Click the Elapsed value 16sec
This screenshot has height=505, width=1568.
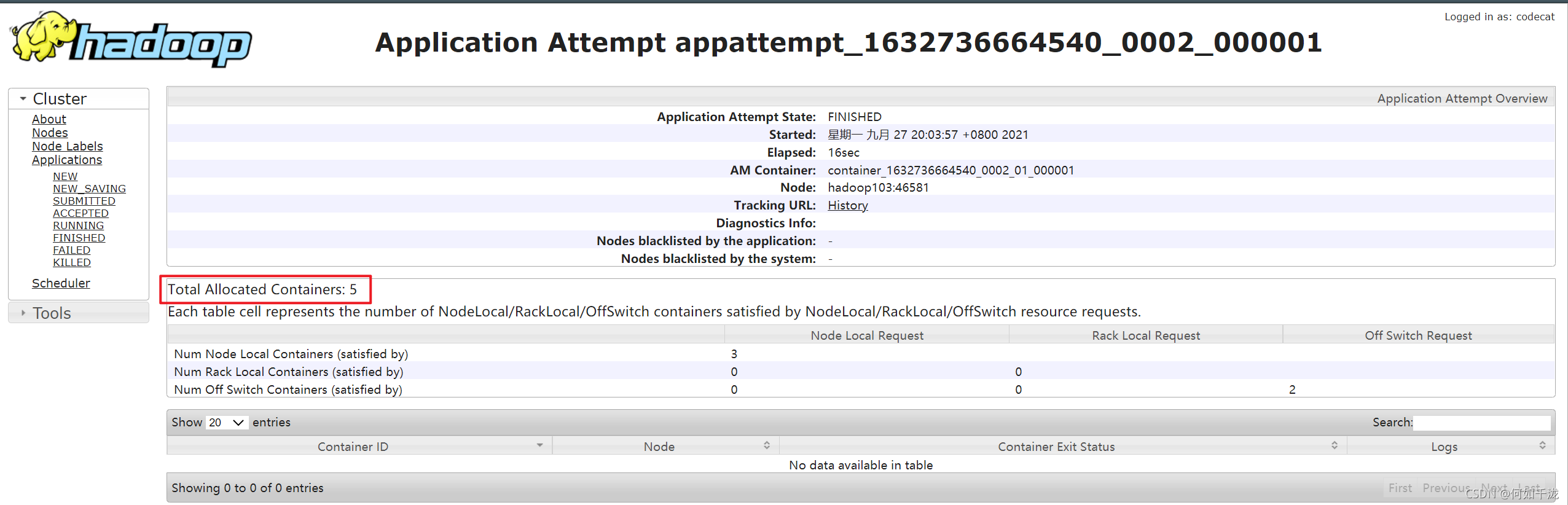pyautogui.click(x=844, y=152)
